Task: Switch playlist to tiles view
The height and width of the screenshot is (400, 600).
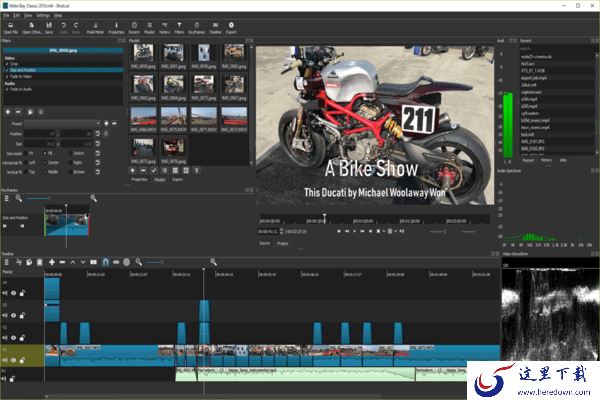Action: 175,170
